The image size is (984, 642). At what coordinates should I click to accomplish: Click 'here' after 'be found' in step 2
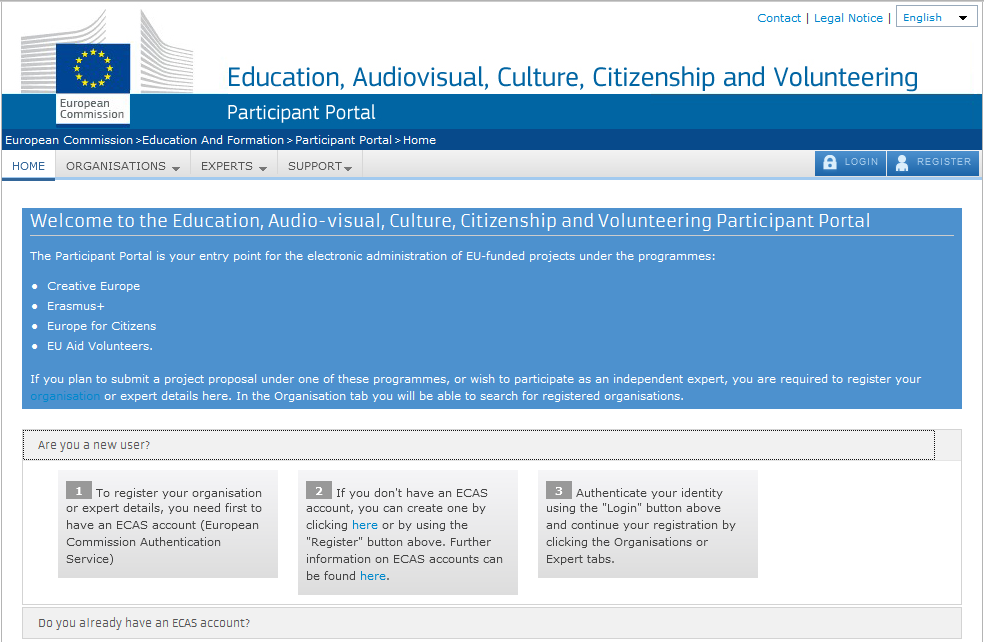pos(373,575)
